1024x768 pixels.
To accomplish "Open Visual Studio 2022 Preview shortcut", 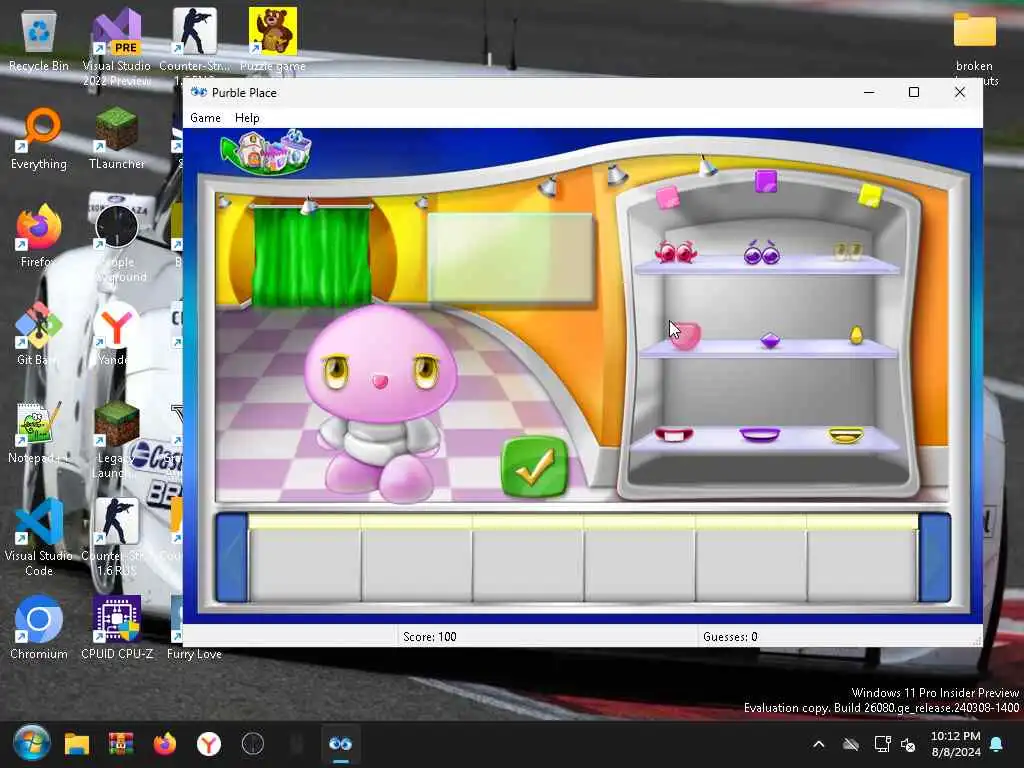I will point(116,47).
